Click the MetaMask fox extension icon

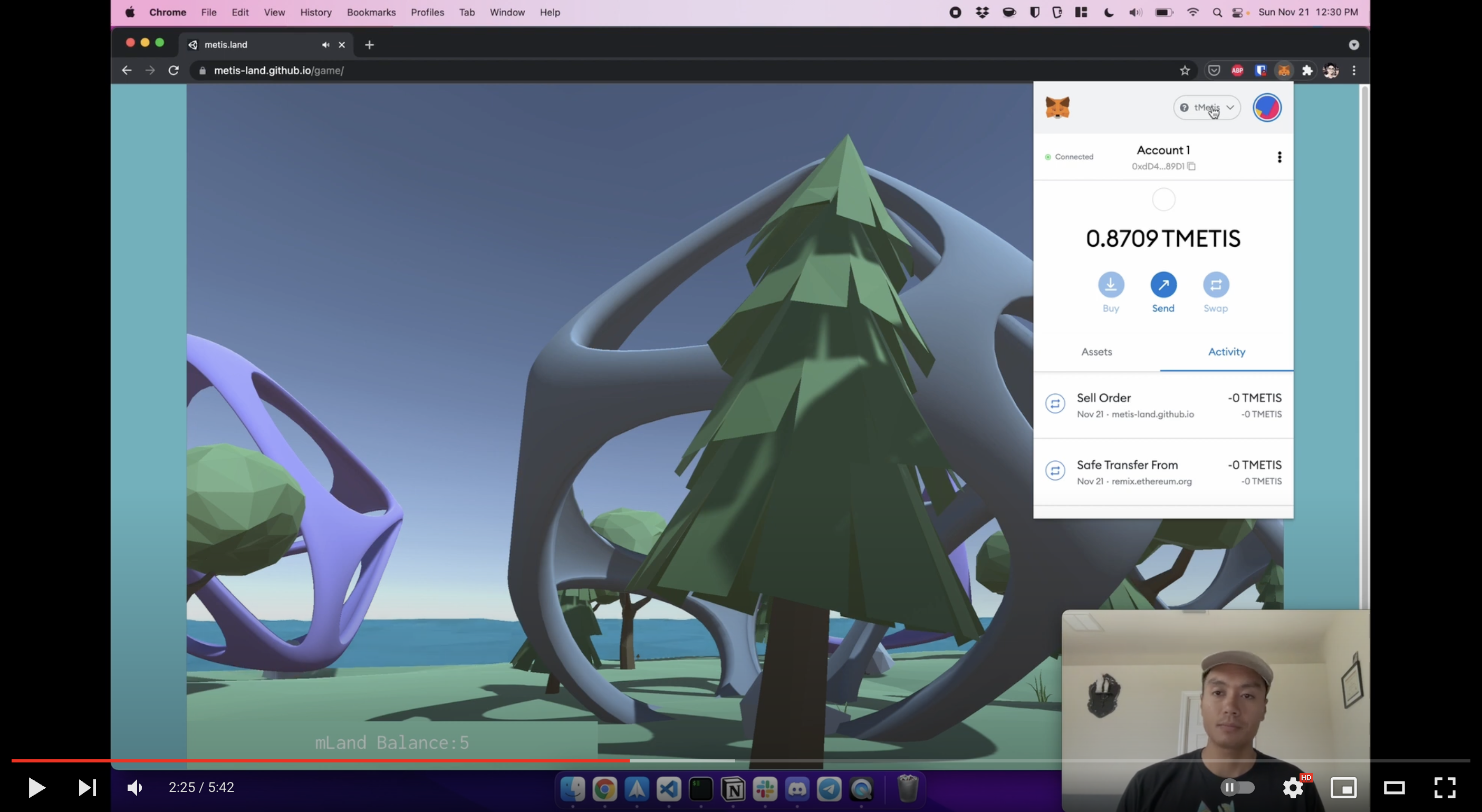click(1284, 71)
